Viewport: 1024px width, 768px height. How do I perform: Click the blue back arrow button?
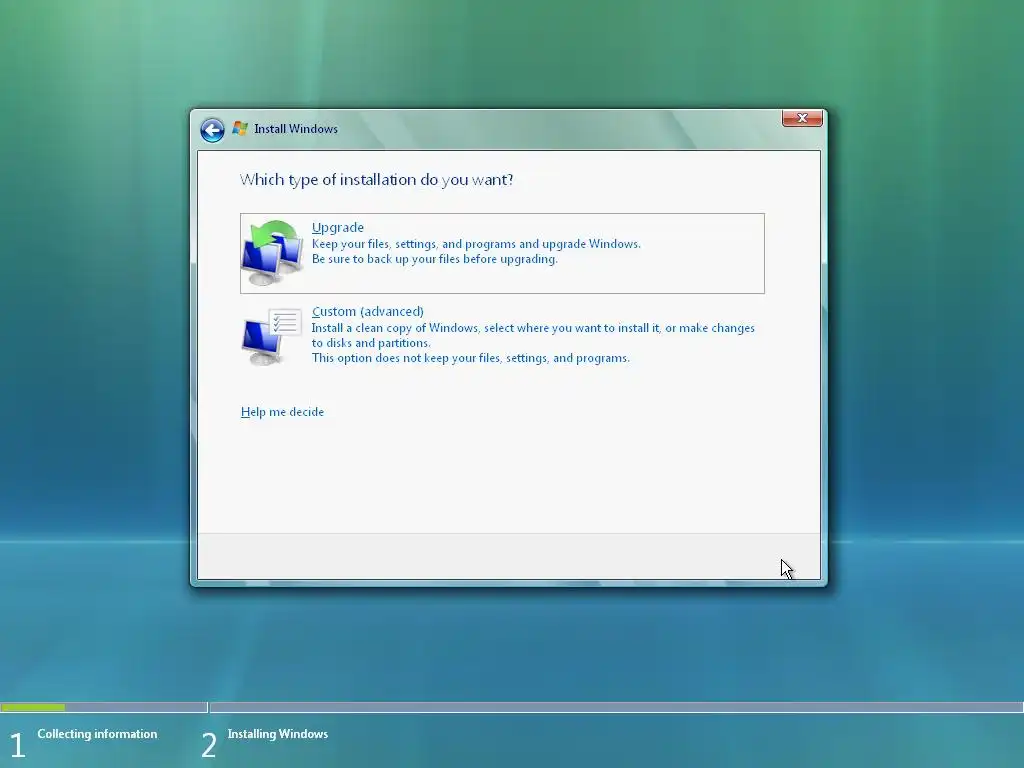coord(212,130)
